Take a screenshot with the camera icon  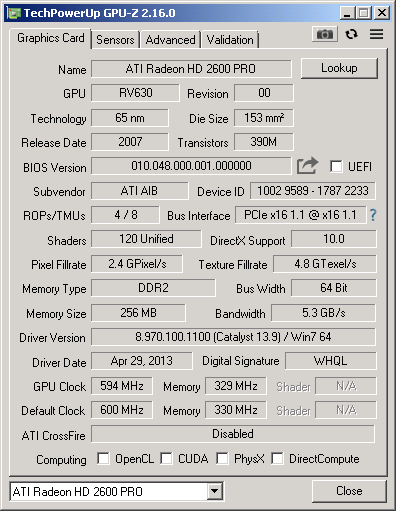(x=325, y=34)
